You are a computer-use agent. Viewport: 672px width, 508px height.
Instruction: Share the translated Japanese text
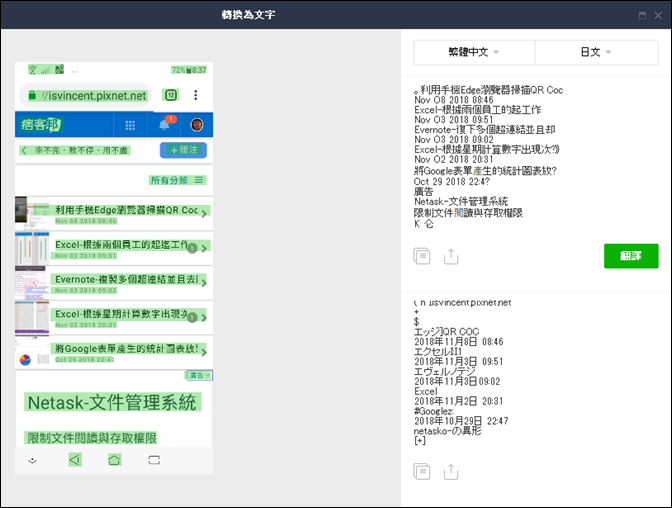[451, 472]
